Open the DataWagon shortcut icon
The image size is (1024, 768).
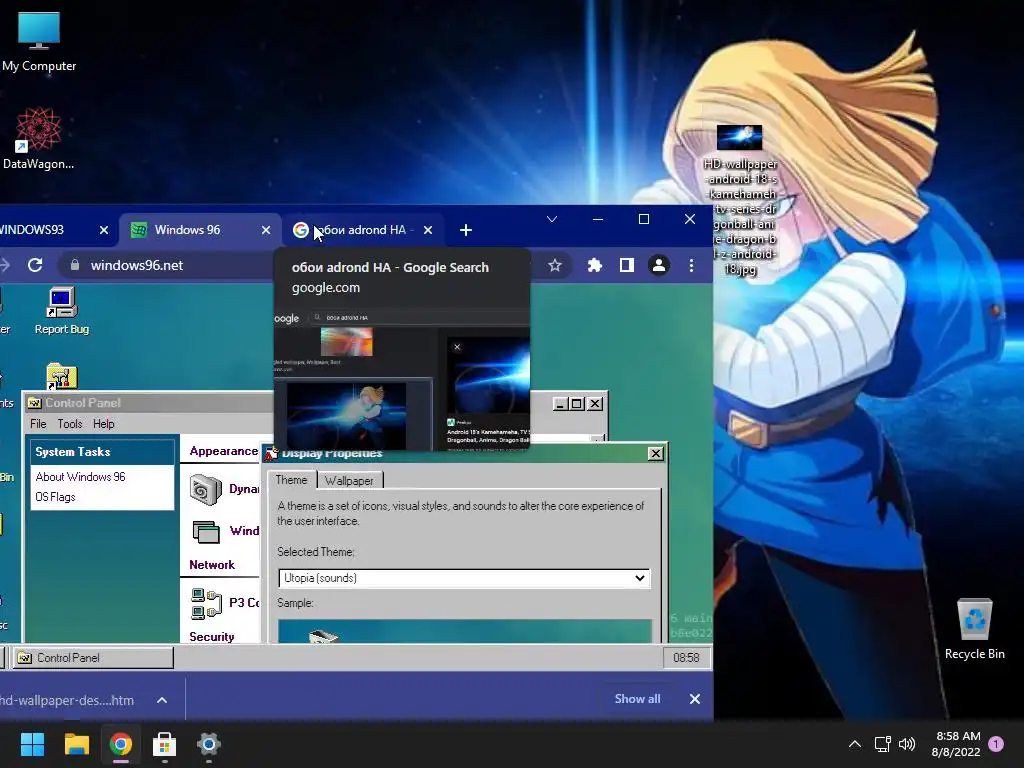(39, 138)
